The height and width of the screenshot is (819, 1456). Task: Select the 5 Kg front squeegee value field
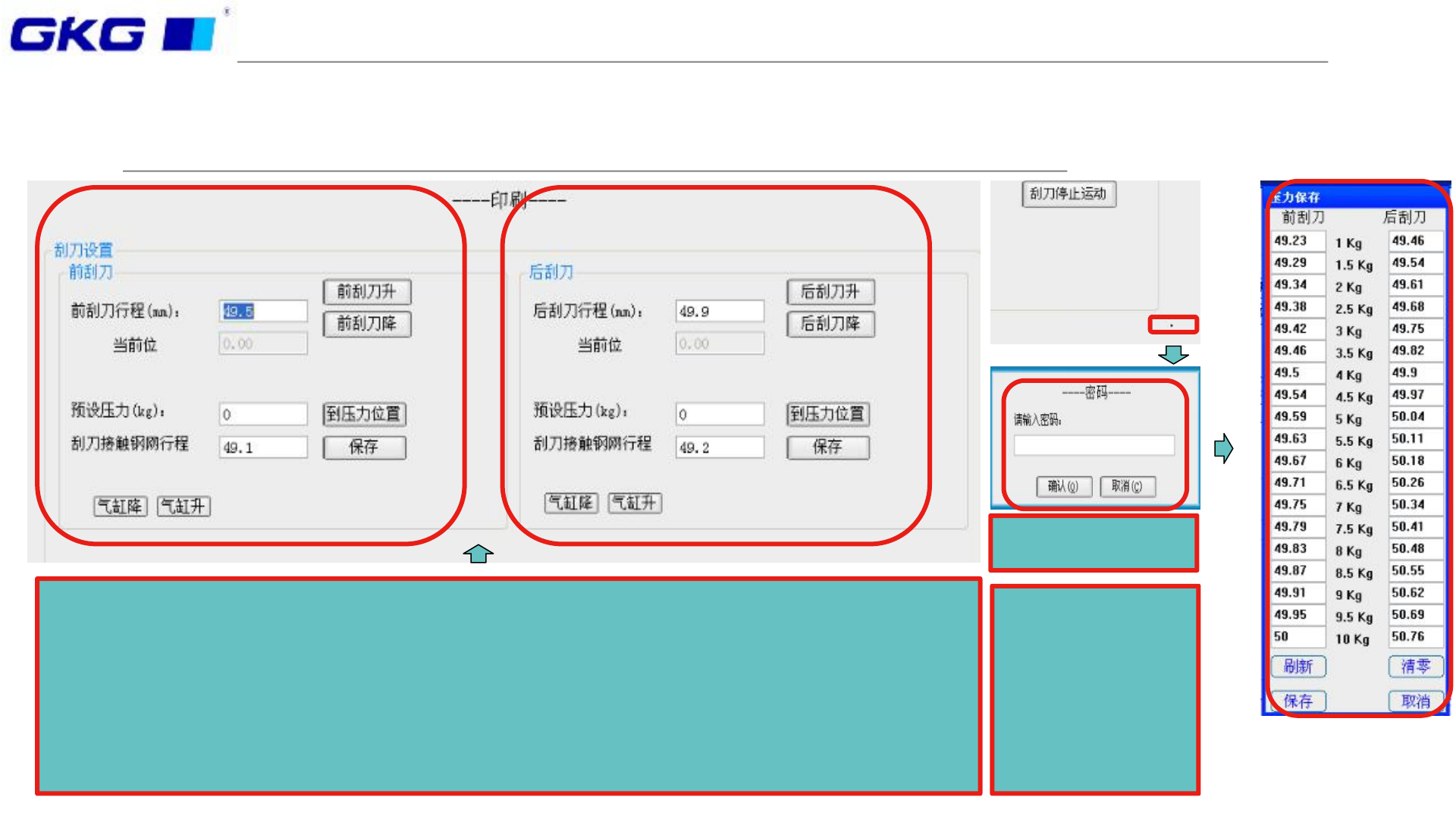tap(1298, 417)
